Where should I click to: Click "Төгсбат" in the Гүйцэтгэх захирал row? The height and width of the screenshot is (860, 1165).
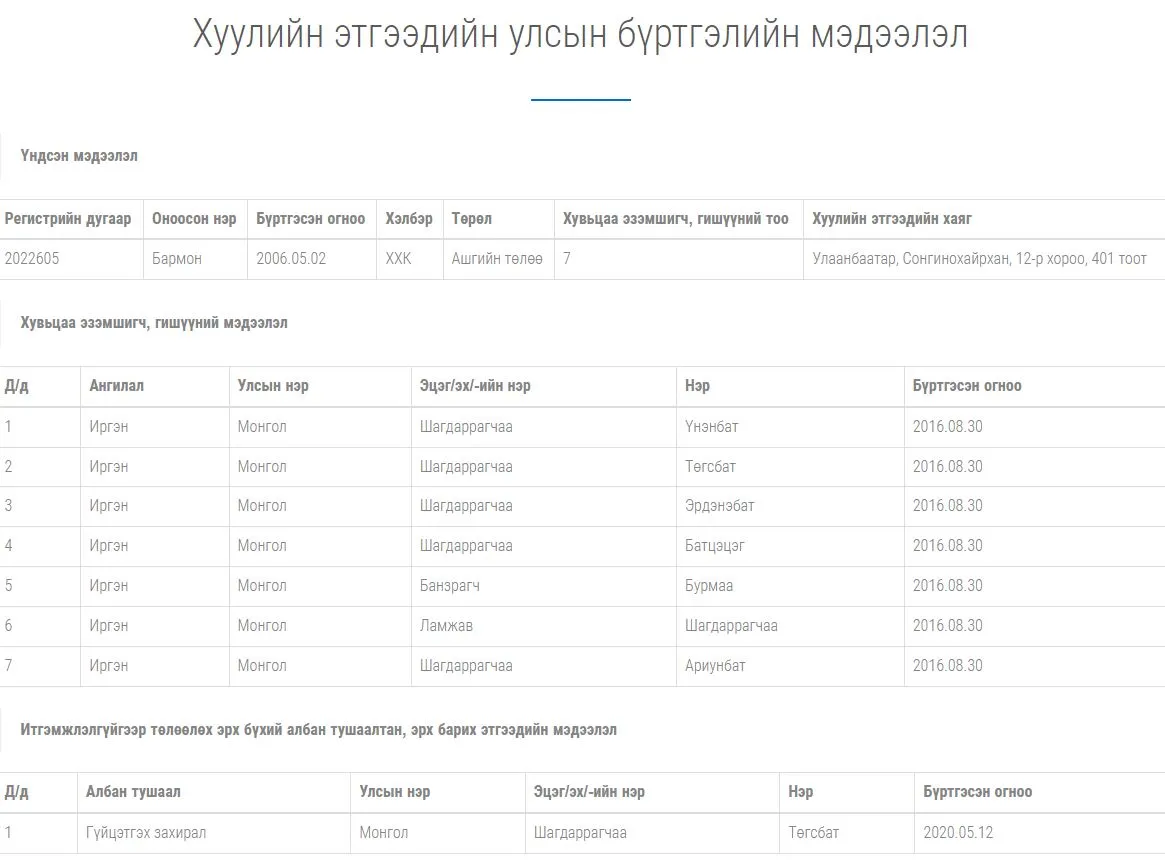pos(814,832)
